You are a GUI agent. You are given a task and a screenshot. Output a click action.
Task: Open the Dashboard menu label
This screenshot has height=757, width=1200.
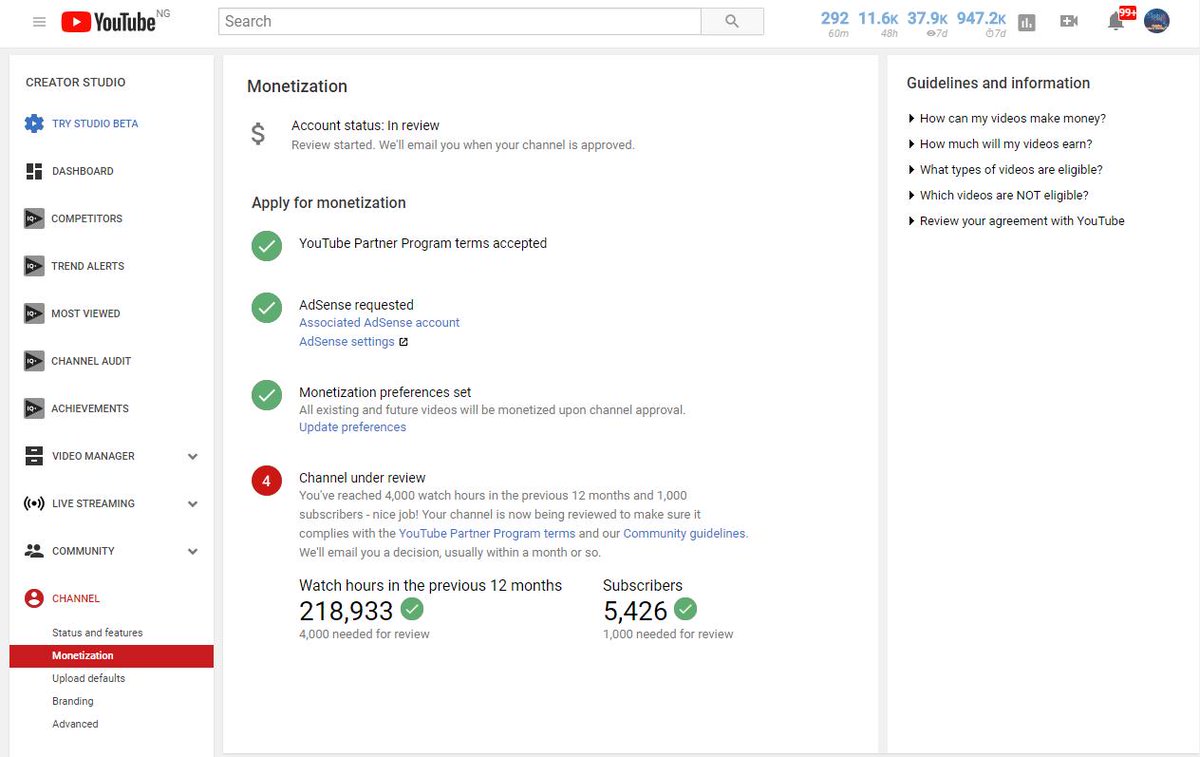(x=82, y=171)
